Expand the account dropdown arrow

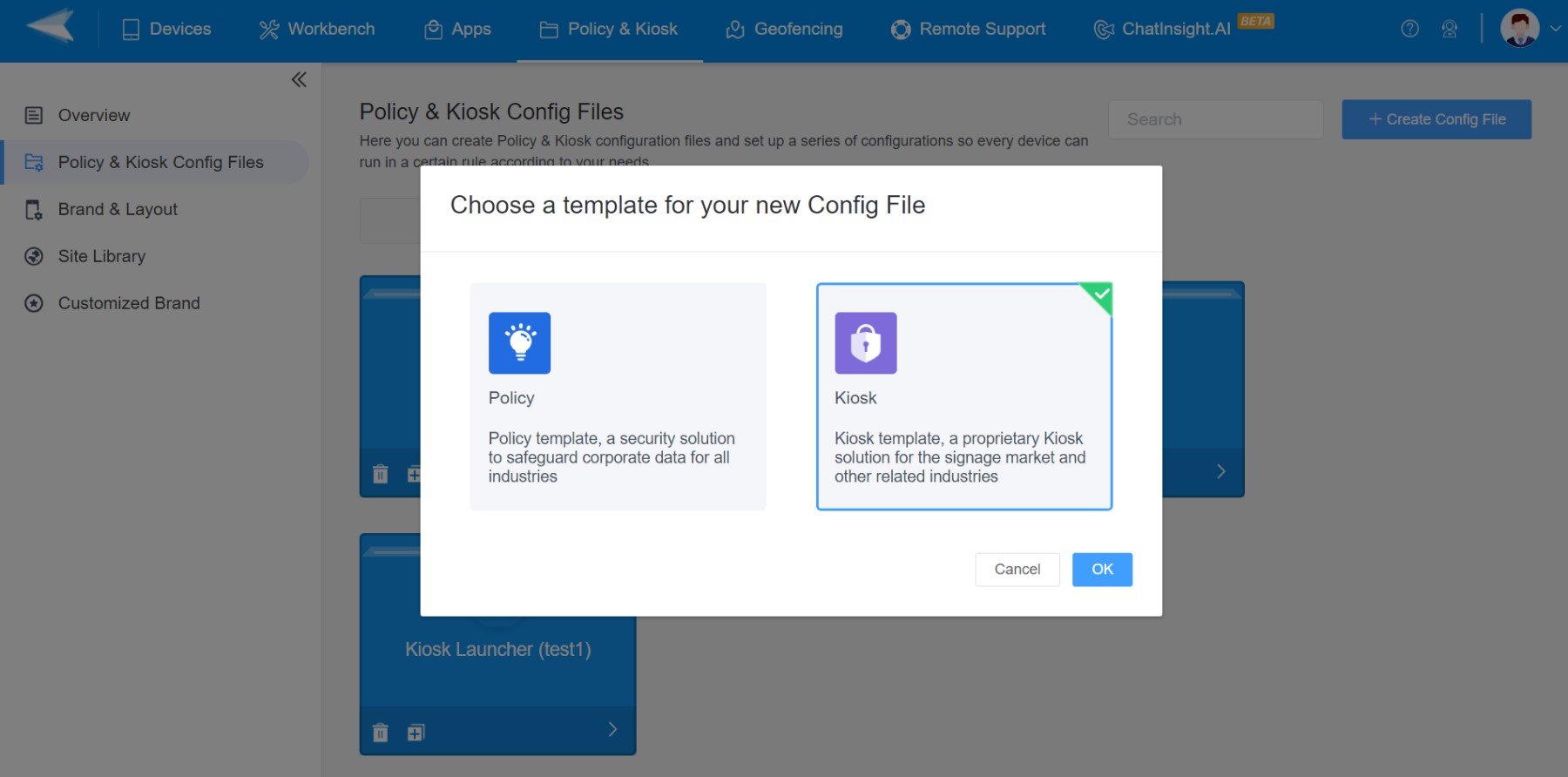tap(1555, 29)
